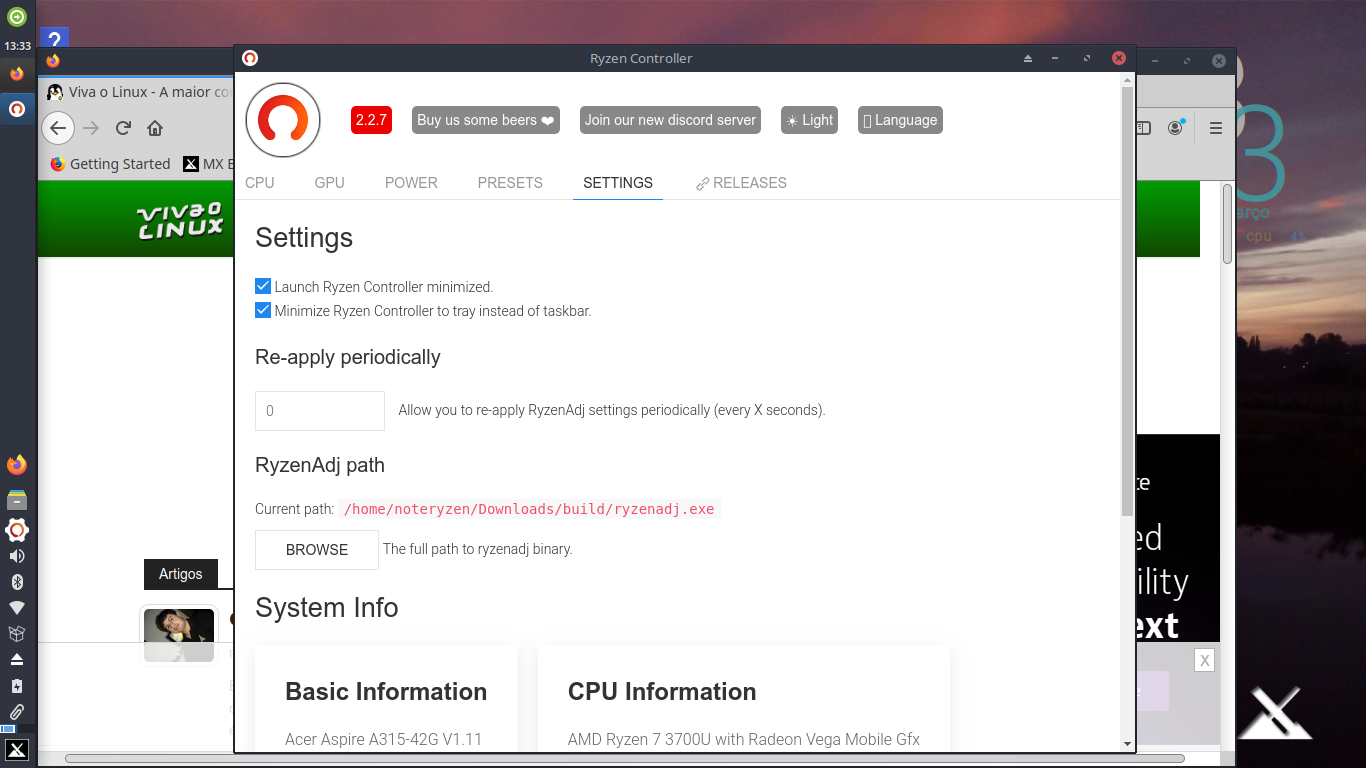Screen dimensions: 1366x768
Task: Click the Firefox sidebar toggle icon
Action: 1144,128
